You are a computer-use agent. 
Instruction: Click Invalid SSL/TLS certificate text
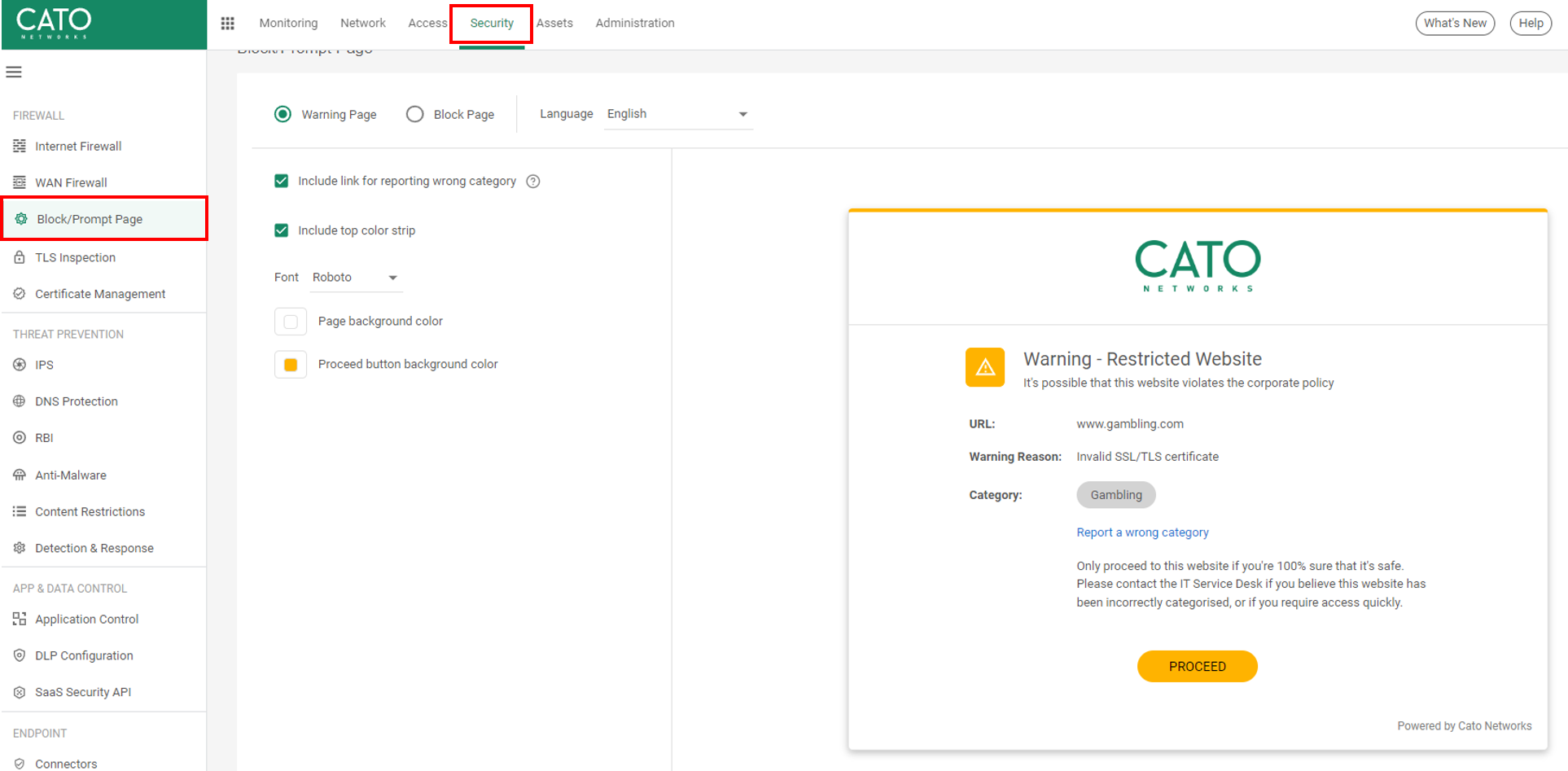[1147, 457]
